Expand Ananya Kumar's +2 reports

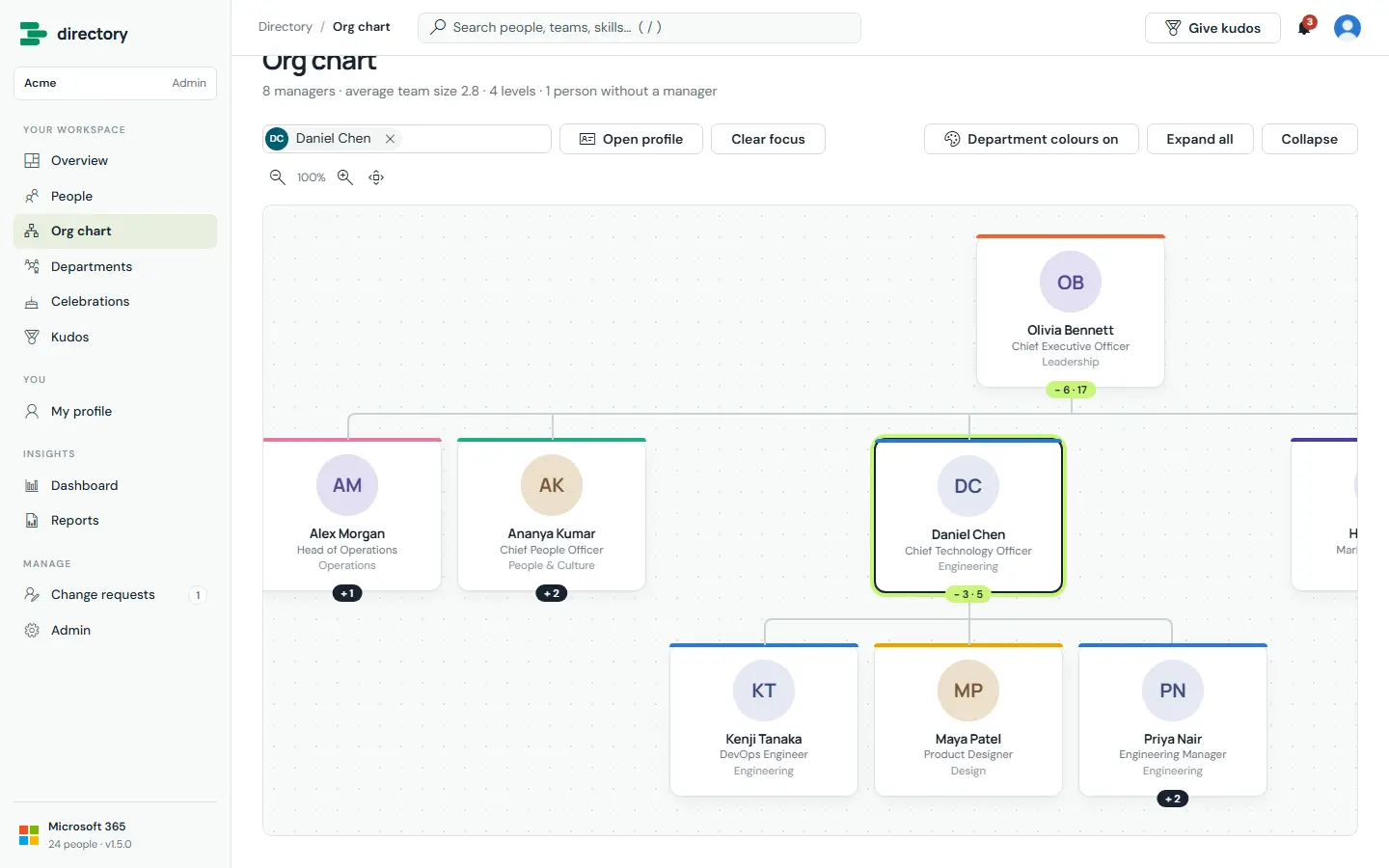coord(552,593)
